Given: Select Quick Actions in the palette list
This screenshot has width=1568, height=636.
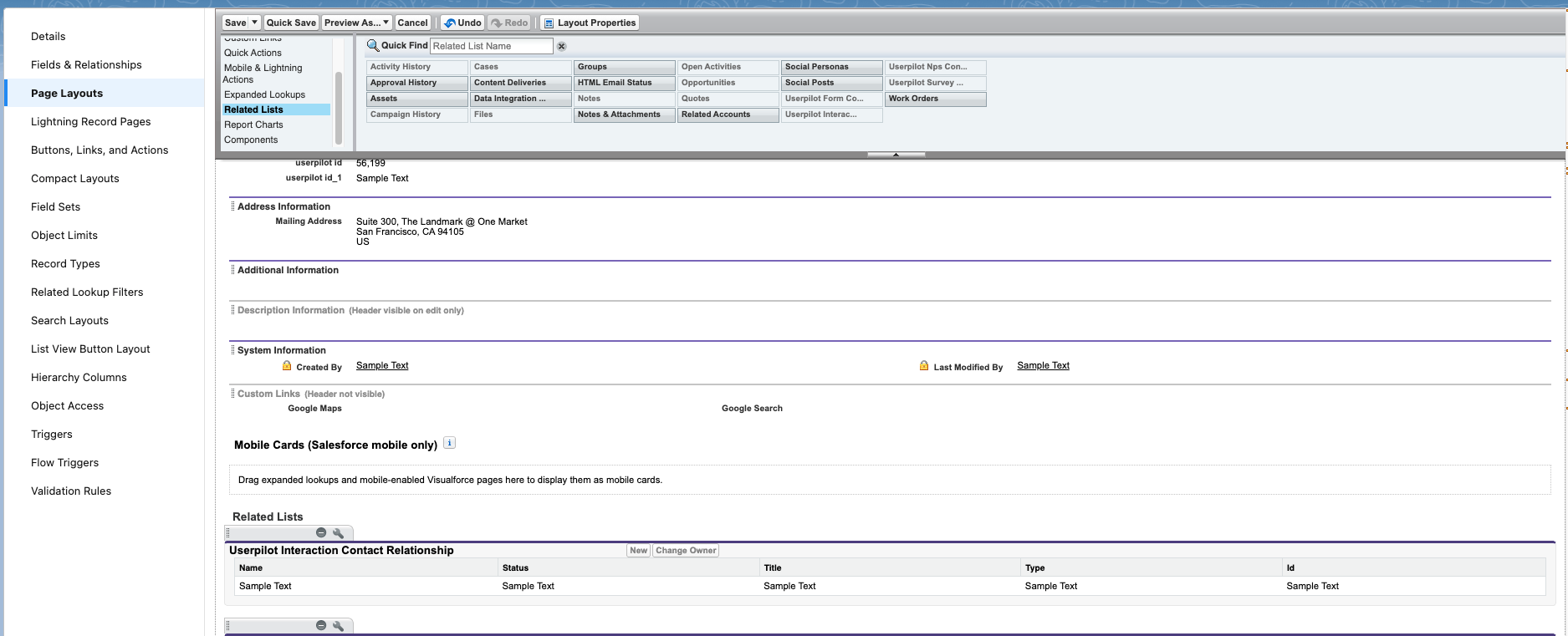Looking at the screenshot, I should [253, 53].
